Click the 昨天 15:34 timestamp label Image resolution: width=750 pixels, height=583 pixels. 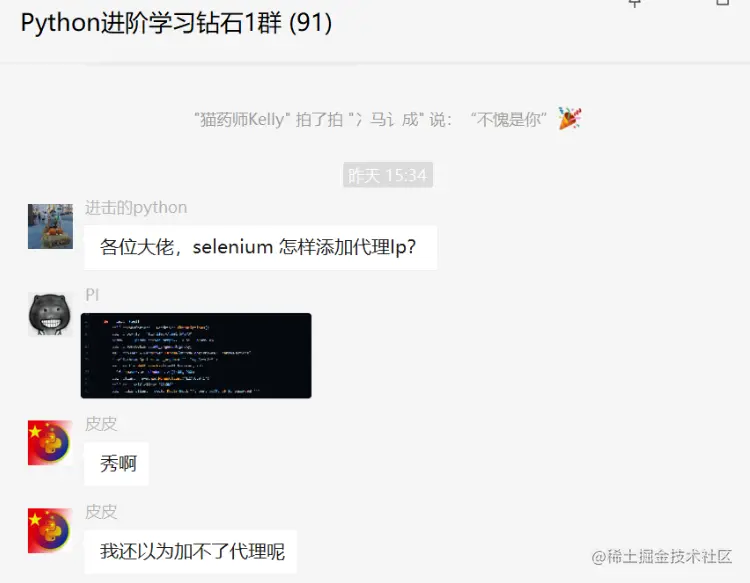tap(388, 175)
